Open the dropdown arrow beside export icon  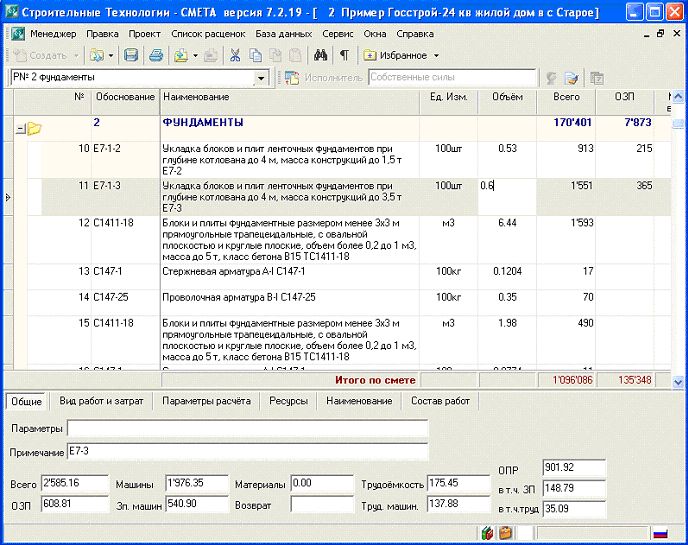pyautogui.click(x=196, y=56)
